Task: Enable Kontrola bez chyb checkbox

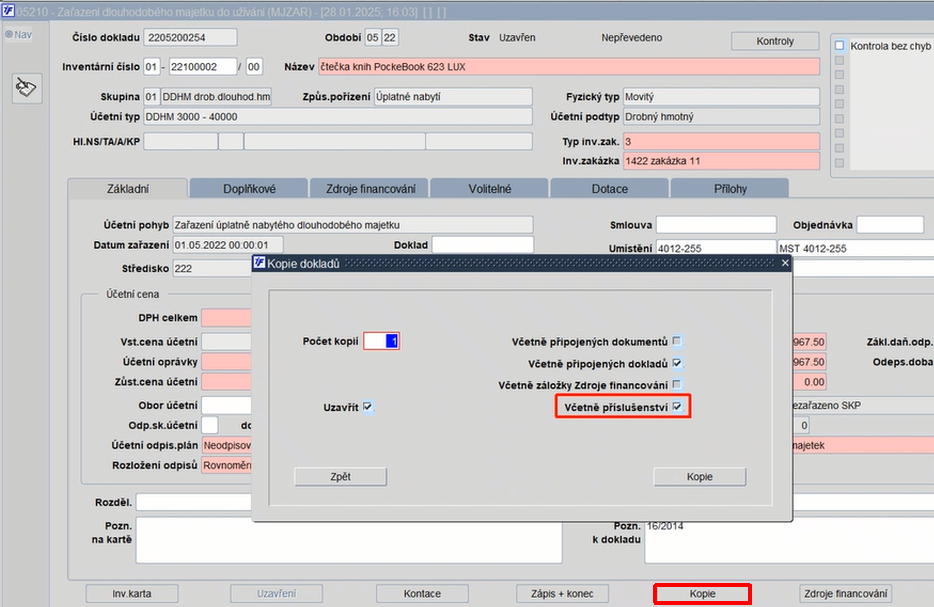Action: pos(840,46)
